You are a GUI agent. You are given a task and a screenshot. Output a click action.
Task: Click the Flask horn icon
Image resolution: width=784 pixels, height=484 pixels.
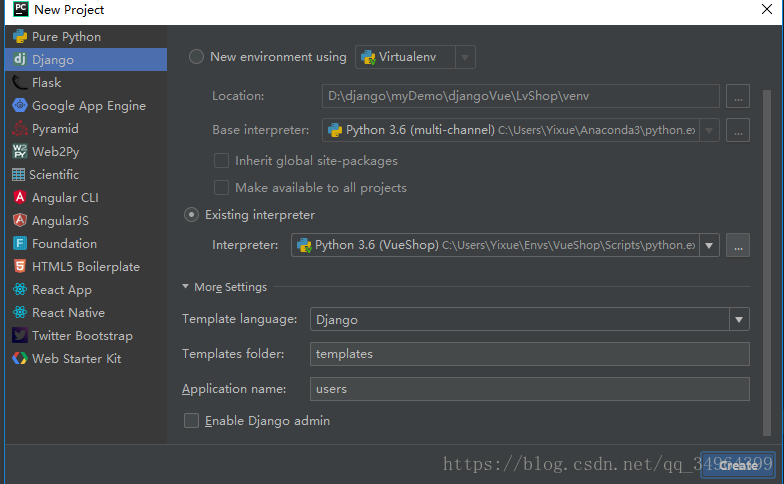20,82
